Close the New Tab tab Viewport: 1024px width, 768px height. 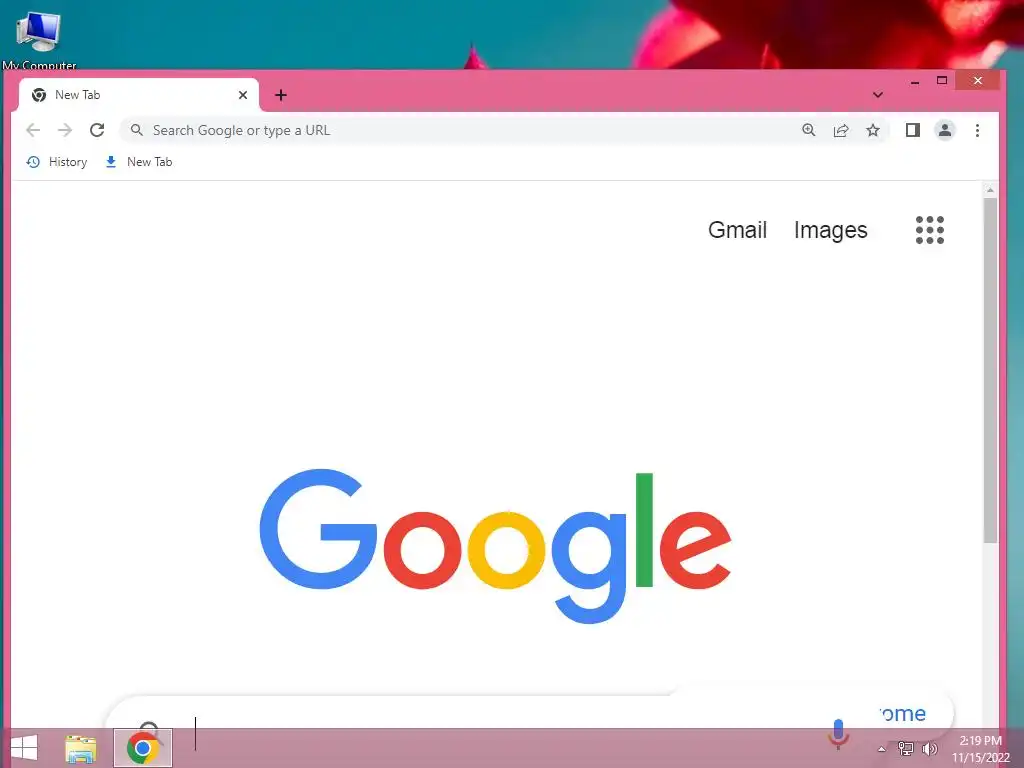(243, 95)
